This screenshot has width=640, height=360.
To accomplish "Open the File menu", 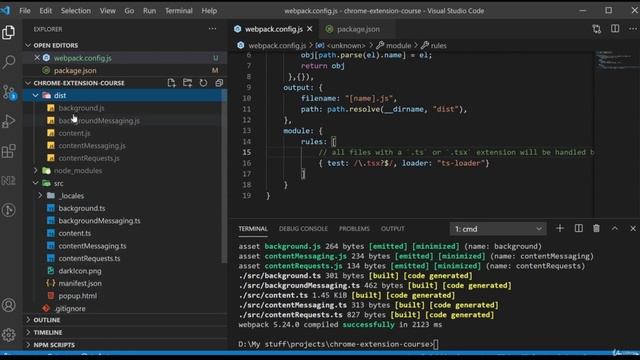I will coord(25,11).
